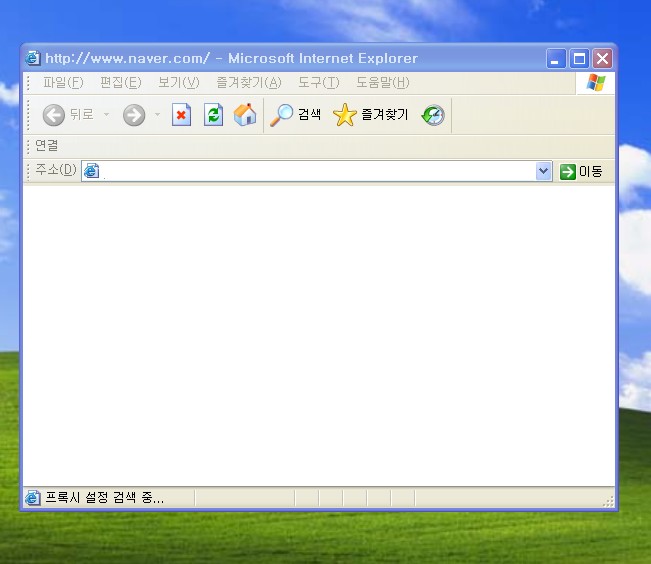The image size is (651, 564).
Task: Click the window resize grip corner
Action: tap(609, 502)
